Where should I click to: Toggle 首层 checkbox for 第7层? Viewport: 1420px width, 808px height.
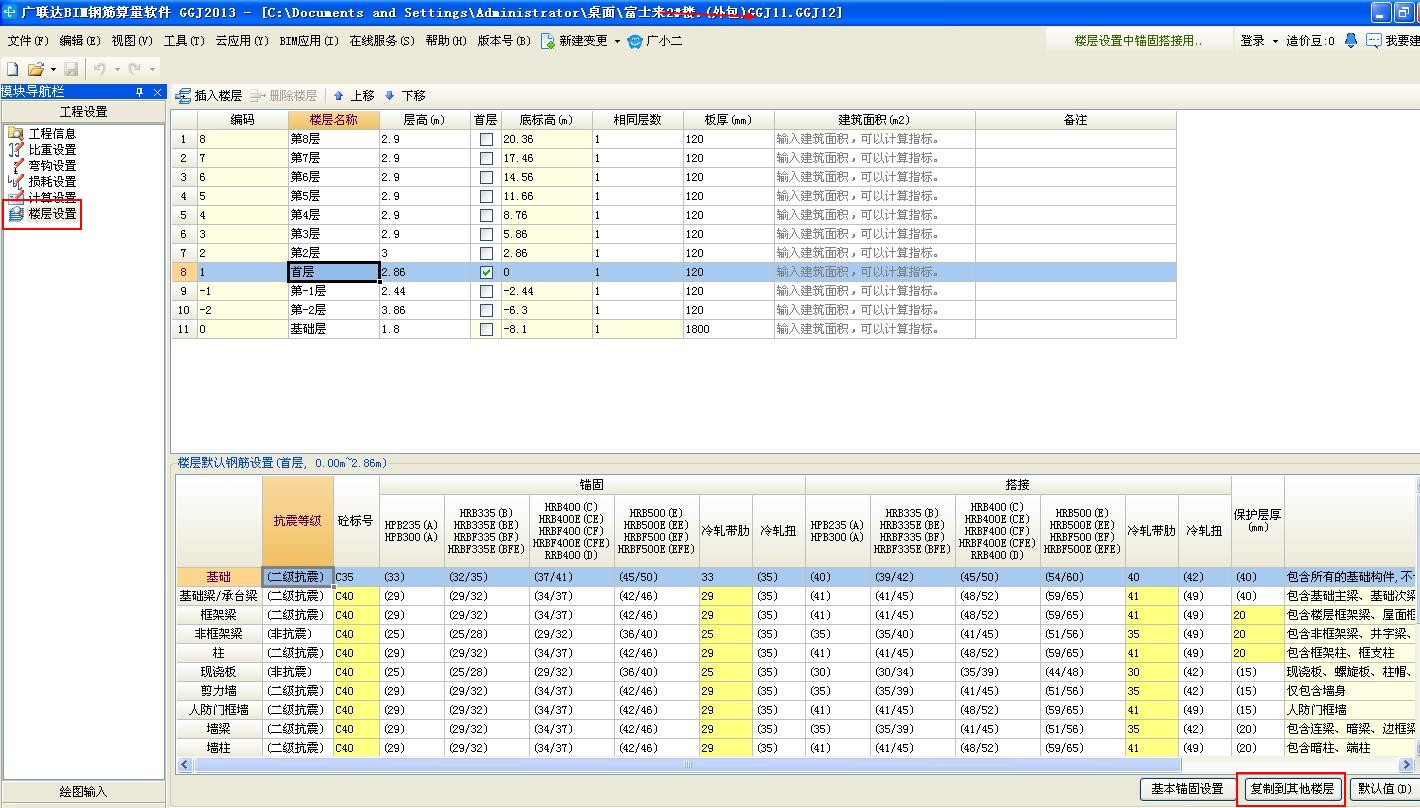click(486, 158)
